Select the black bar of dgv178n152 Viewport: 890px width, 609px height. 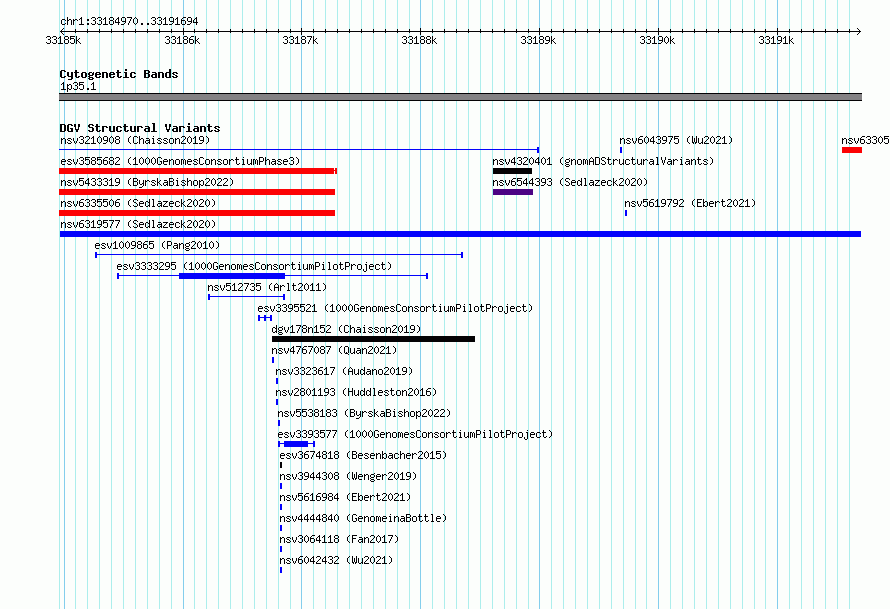click(x=373, y=339)
